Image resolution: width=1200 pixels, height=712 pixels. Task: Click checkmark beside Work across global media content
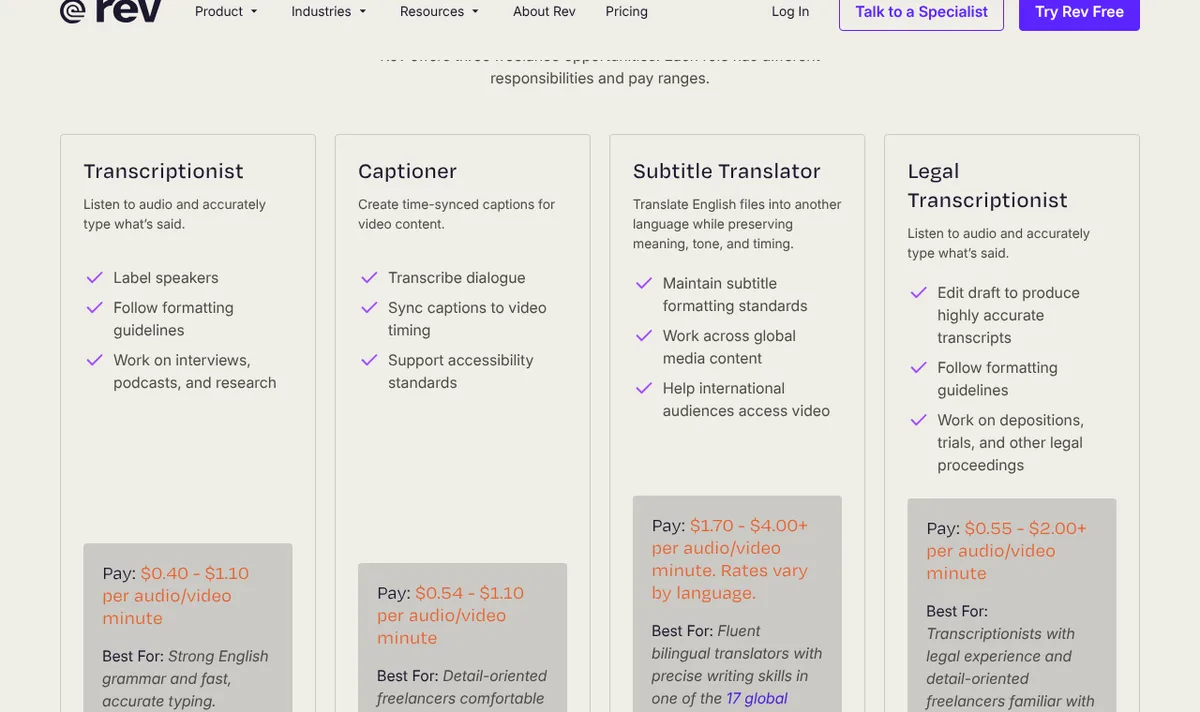click(644, 336)
